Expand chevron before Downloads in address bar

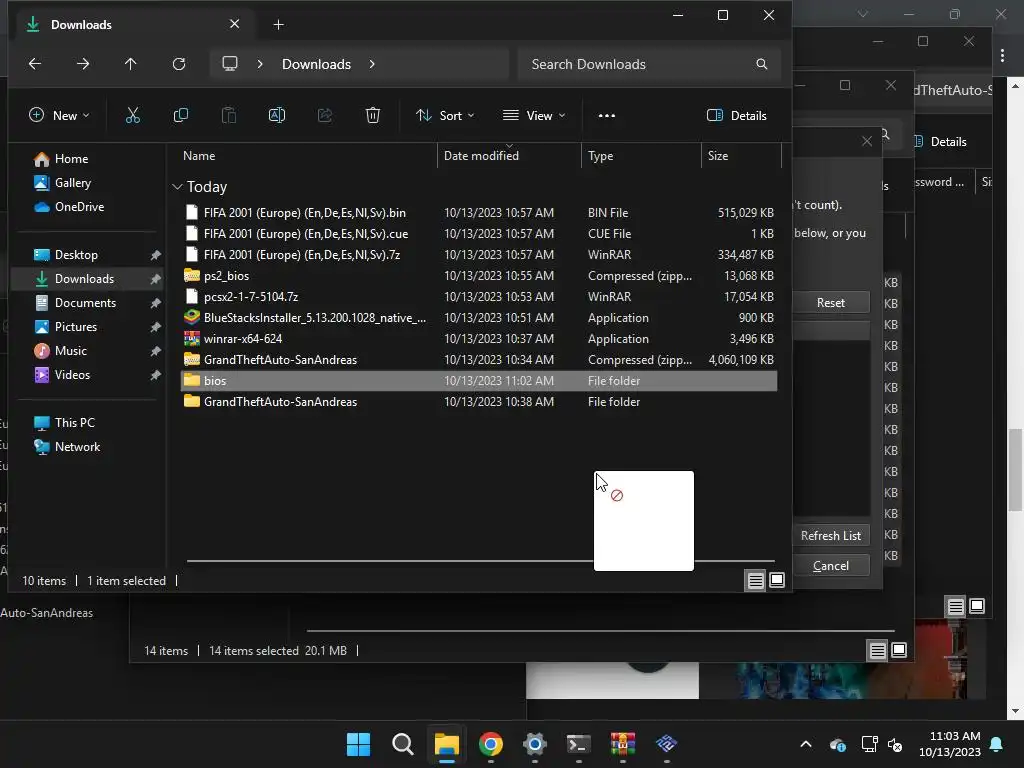(x=260, y=64)
